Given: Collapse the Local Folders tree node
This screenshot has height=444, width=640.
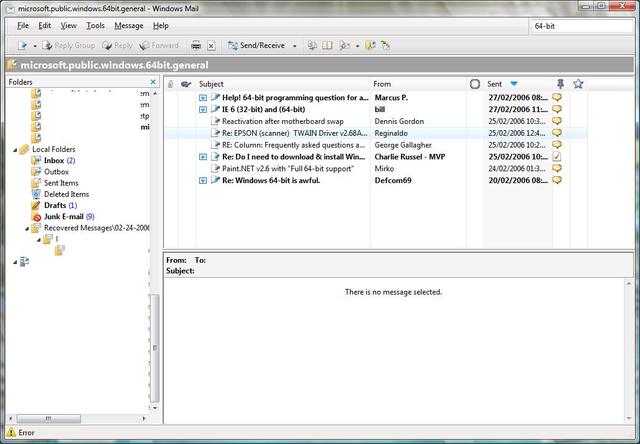Looking at the screenshot, I should [x=16, y=150].
